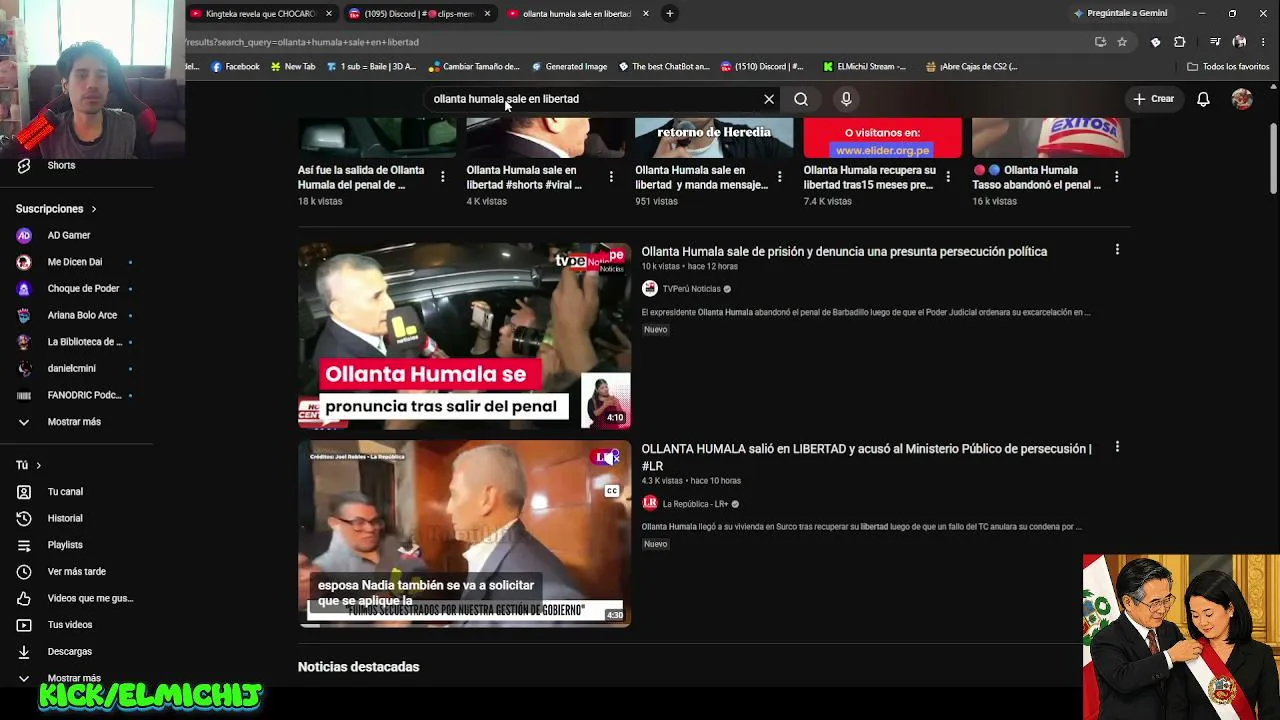Viewport: 1280px width, 720px height.
Task: Open Ver más tarde in sidebar
Action: tap(75, 572)
